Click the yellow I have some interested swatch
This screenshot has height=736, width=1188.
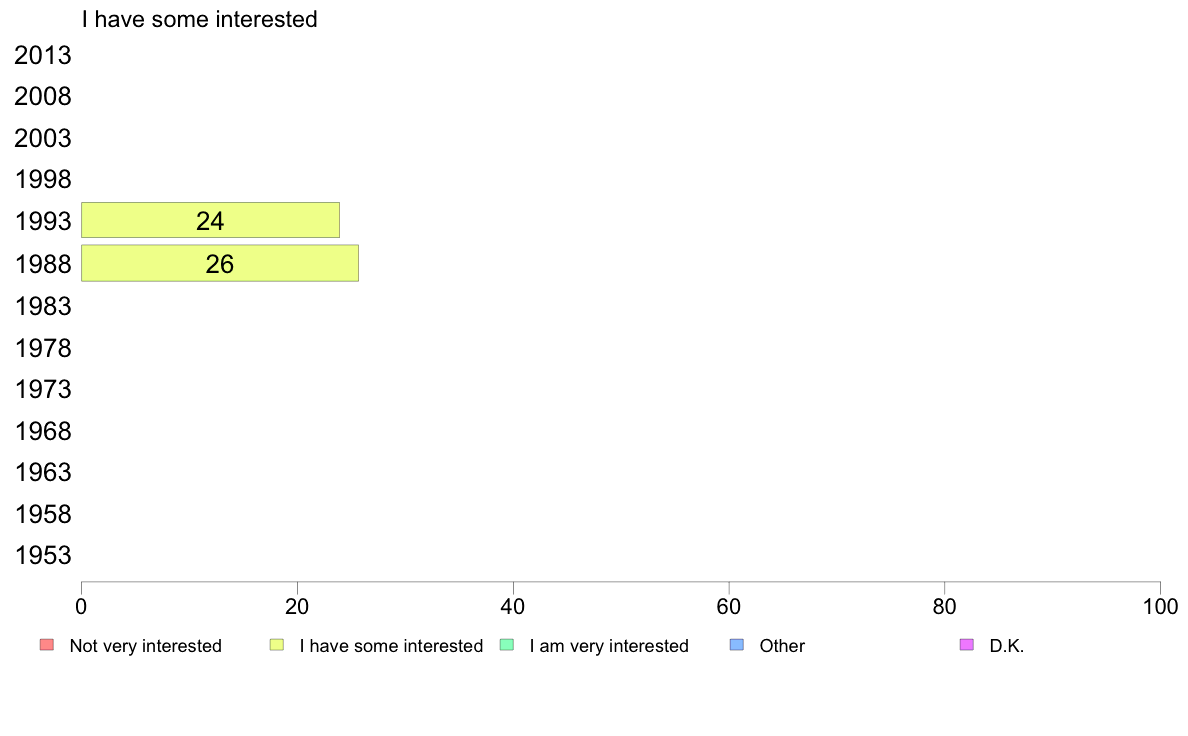click(277, 645)
